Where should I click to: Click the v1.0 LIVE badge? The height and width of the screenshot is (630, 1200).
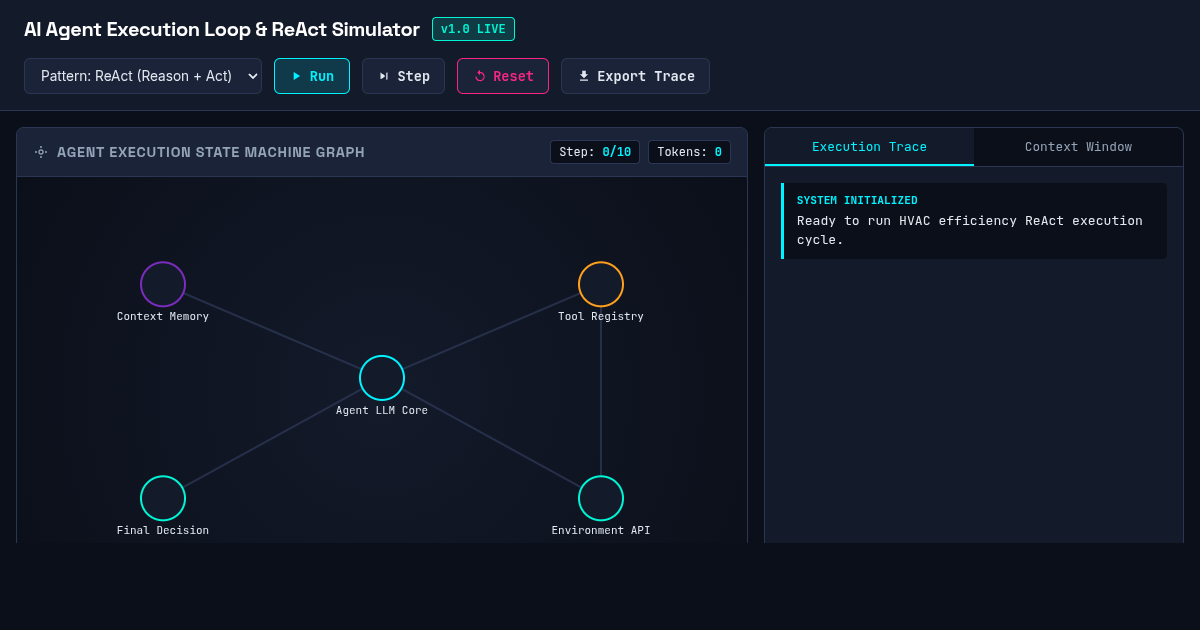point(473,29)
